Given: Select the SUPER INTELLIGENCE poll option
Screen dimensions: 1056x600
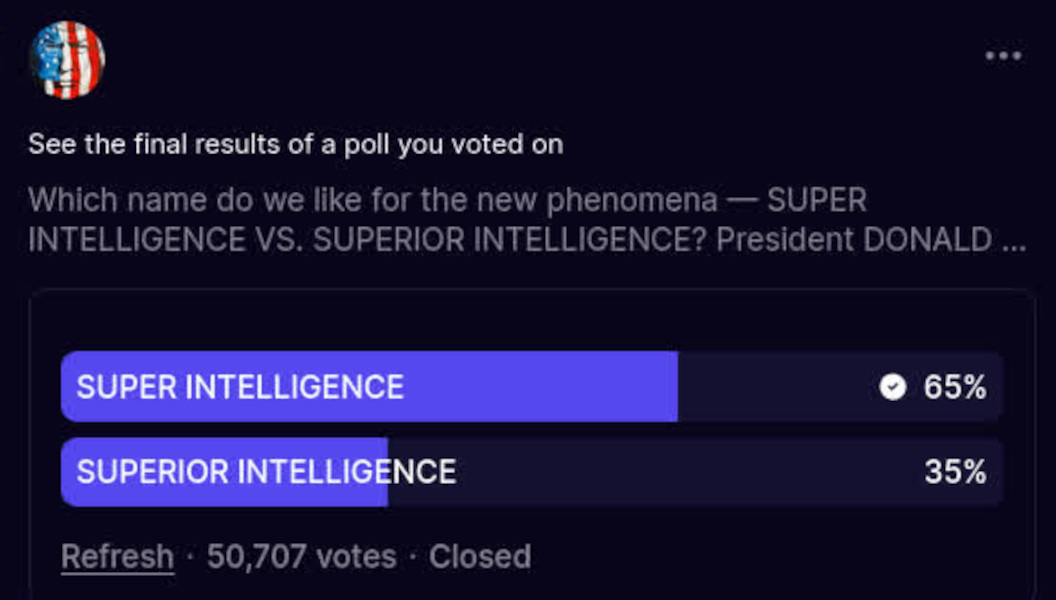Looking at the screenshot, I should [x=531, y=387].
